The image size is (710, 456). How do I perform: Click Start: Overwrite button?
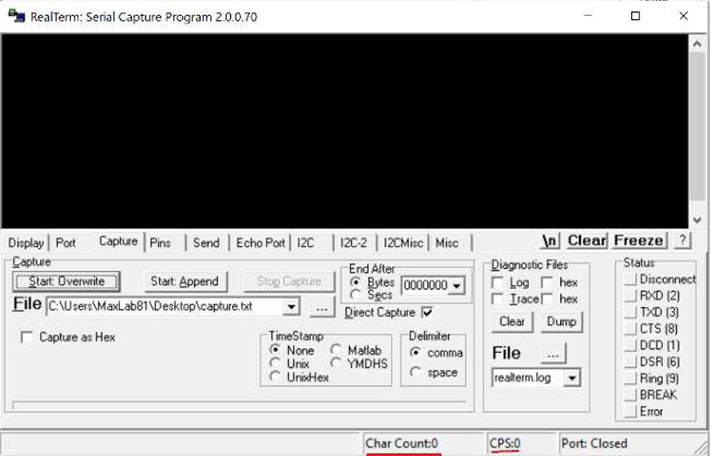66,282
